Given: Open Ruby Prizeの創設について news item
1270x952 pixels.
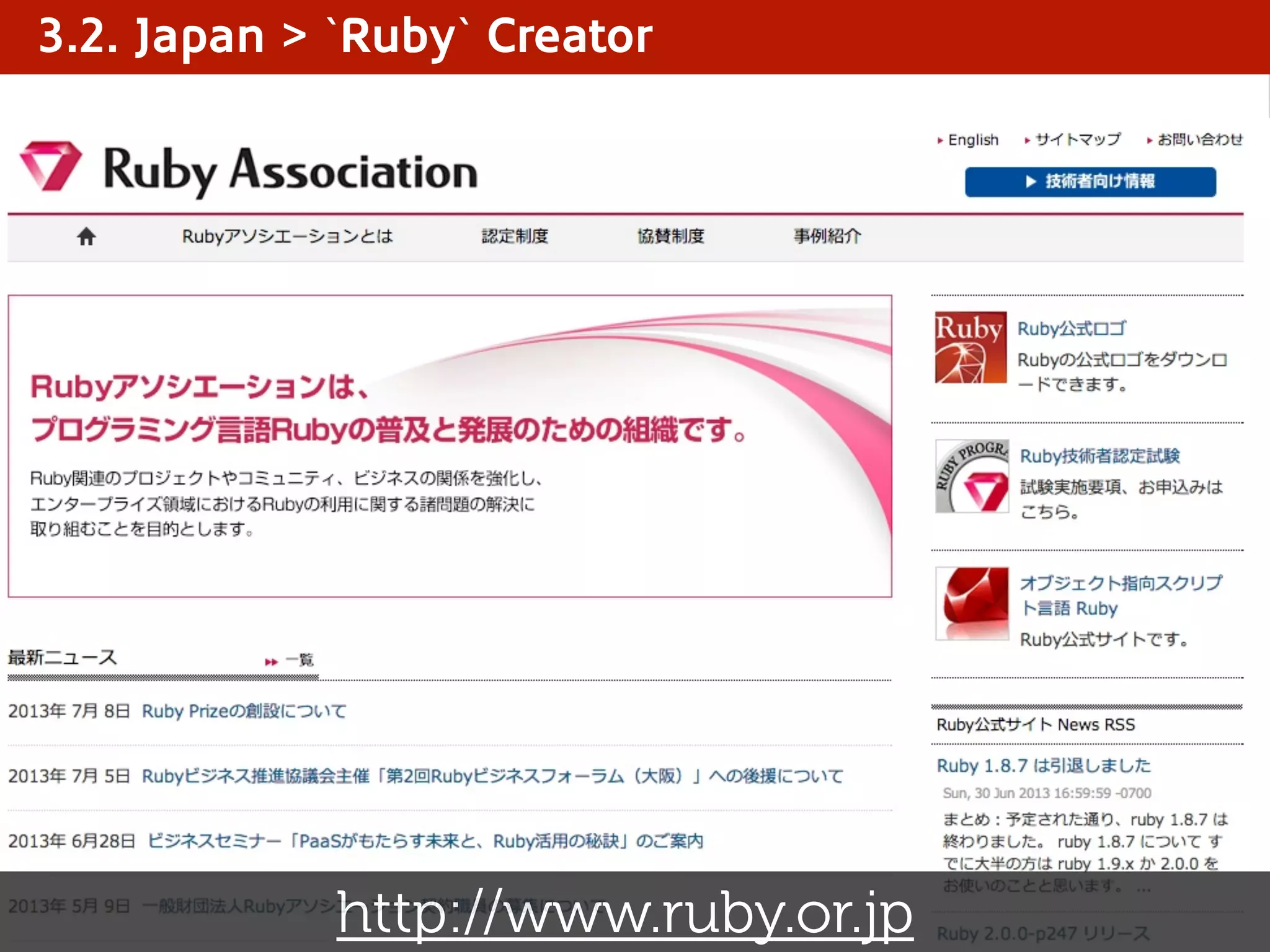Looking at the screenshot, I should click(244, 711).
